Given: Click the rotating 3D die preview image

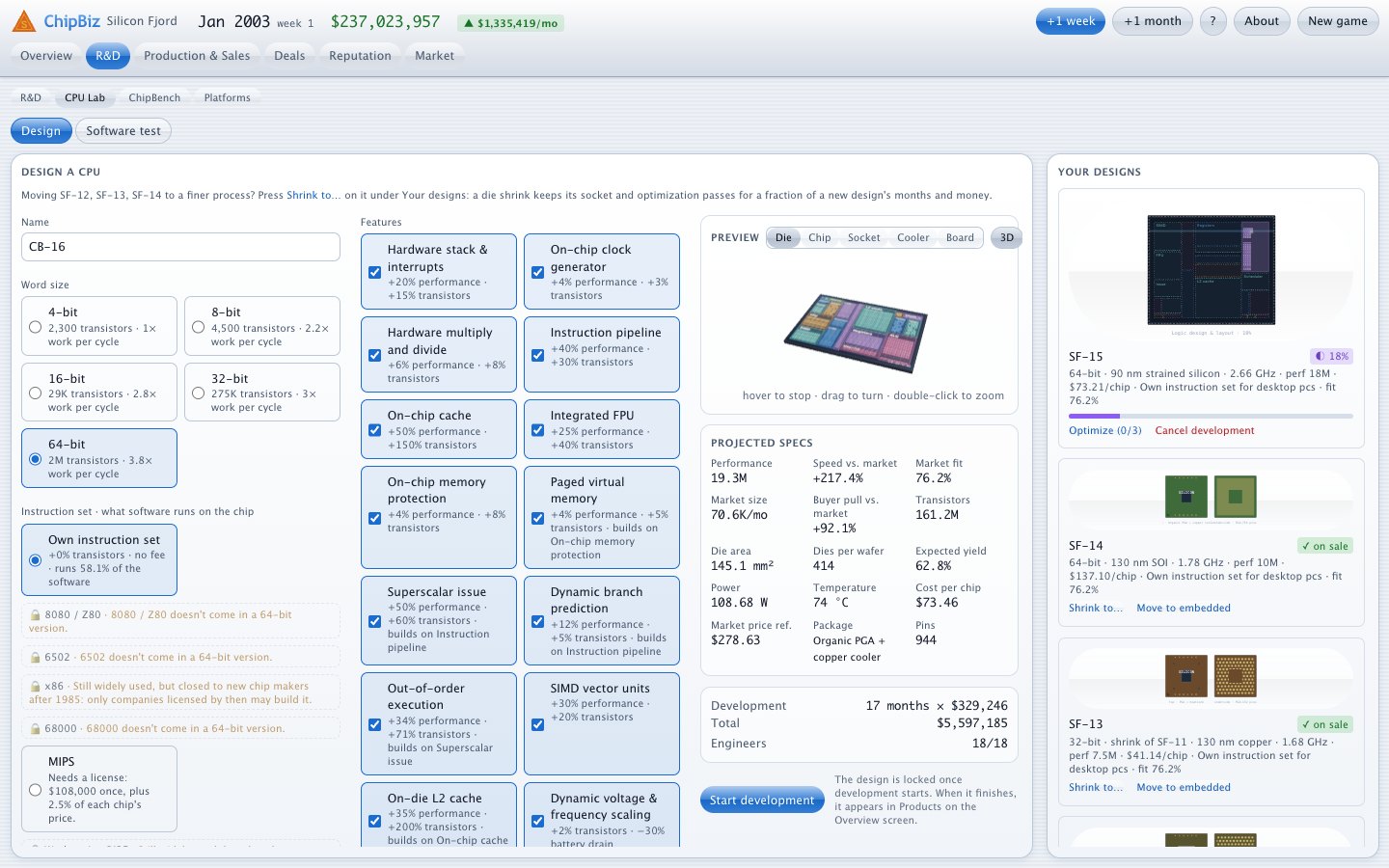Looking at the screenshot, I should [x=856, y=331].
